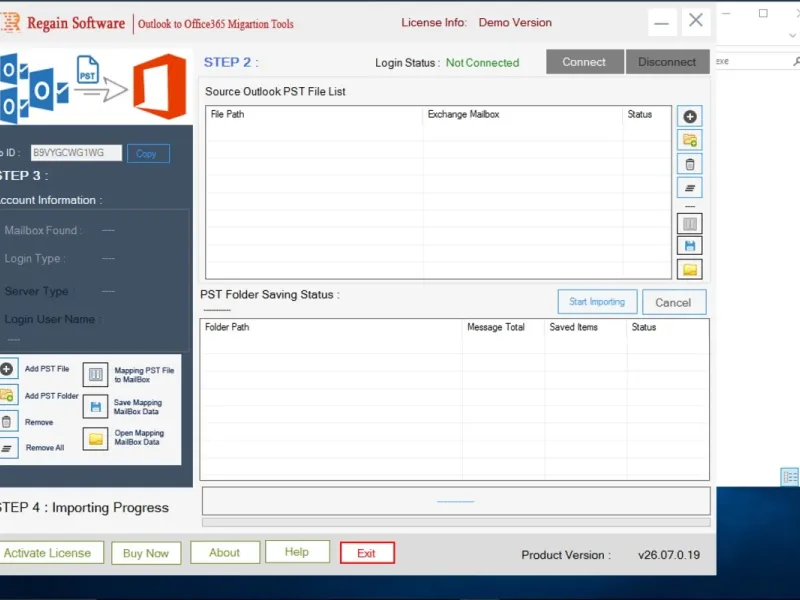Exit the application with Exit button

pos(367,553)
